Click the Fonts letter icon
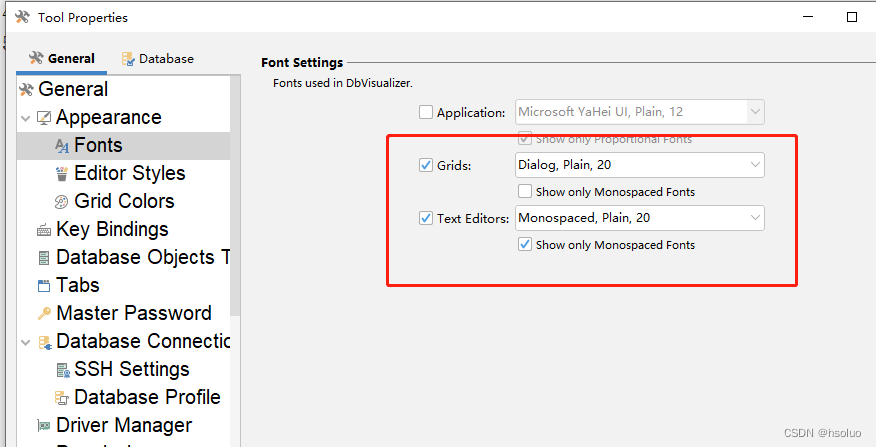Image resolution: width=876 pixels, height=447 pixels. click(61, 146)
